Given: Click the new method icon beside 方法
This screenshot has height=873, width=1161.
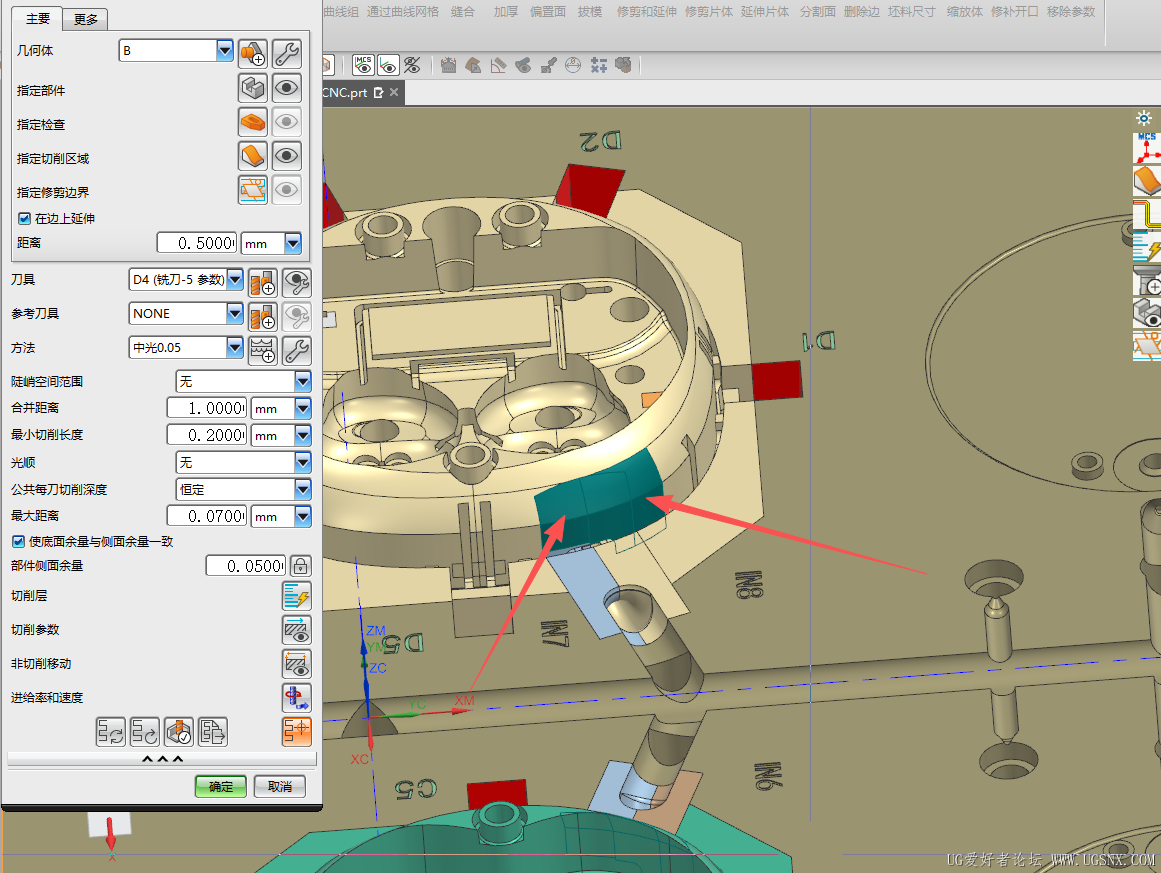Looking at the screenshot, I should click(263, 350).
